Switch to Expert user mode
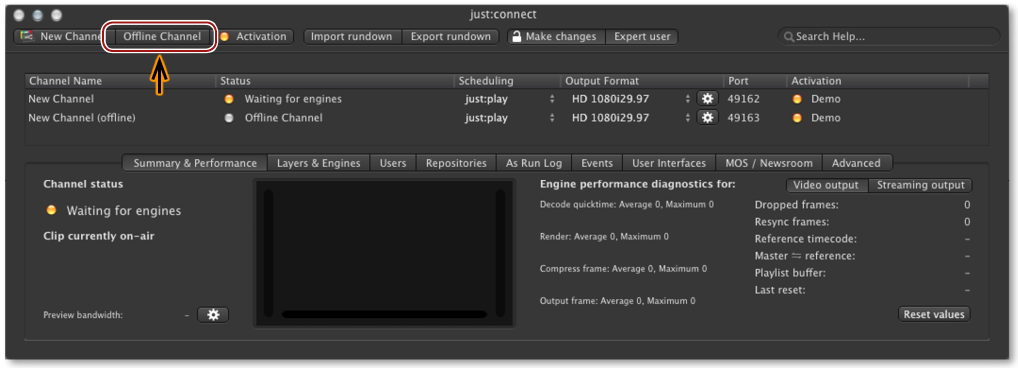This screenshot has height=368, width=1018. (642, 36)
